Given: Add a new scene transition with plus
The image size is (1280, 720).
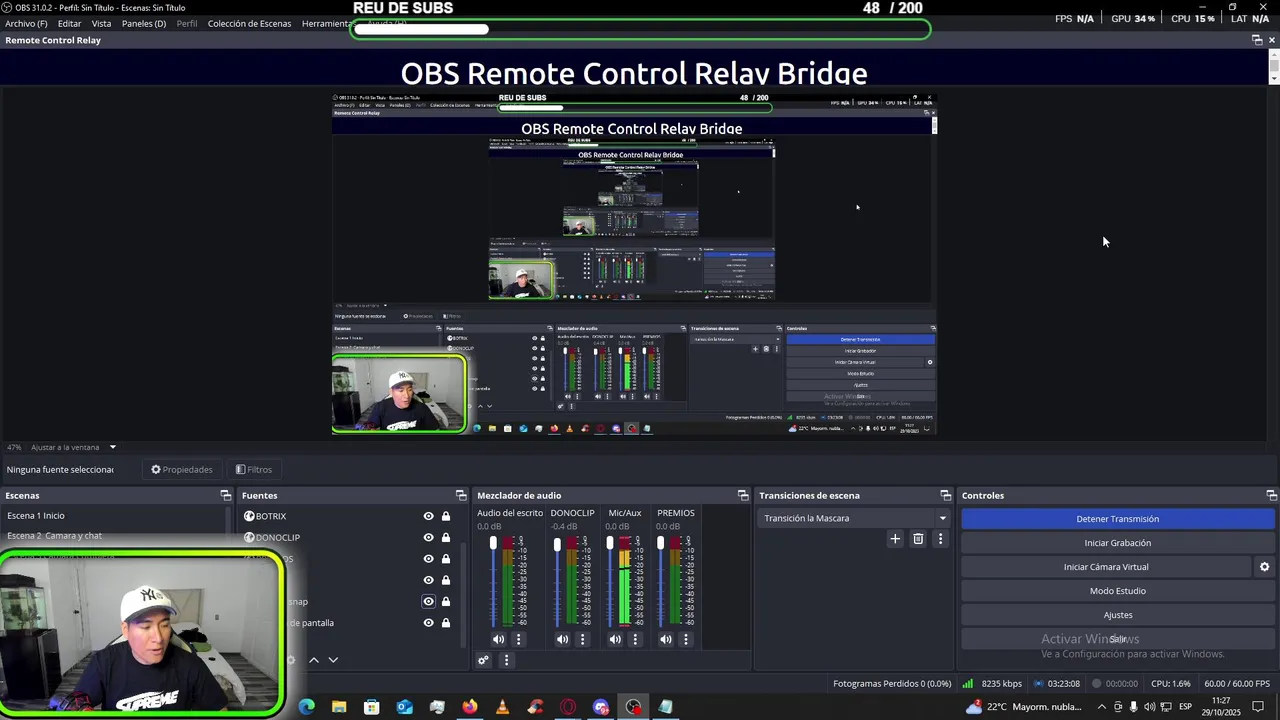Looking at the screenshot, I should coord(895,539).
